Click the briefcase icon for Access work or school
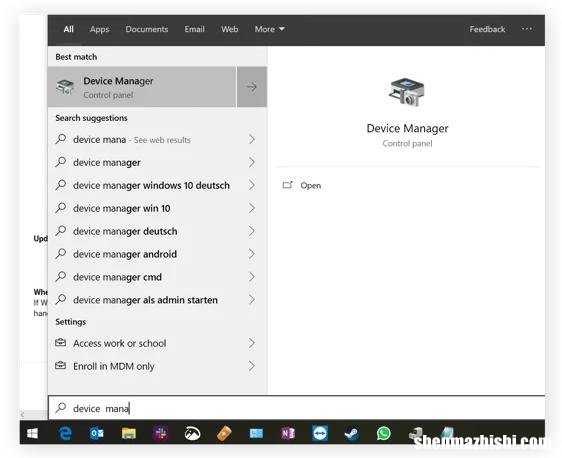This screenshot has height=458, width=562. click(x=60, y=343)
